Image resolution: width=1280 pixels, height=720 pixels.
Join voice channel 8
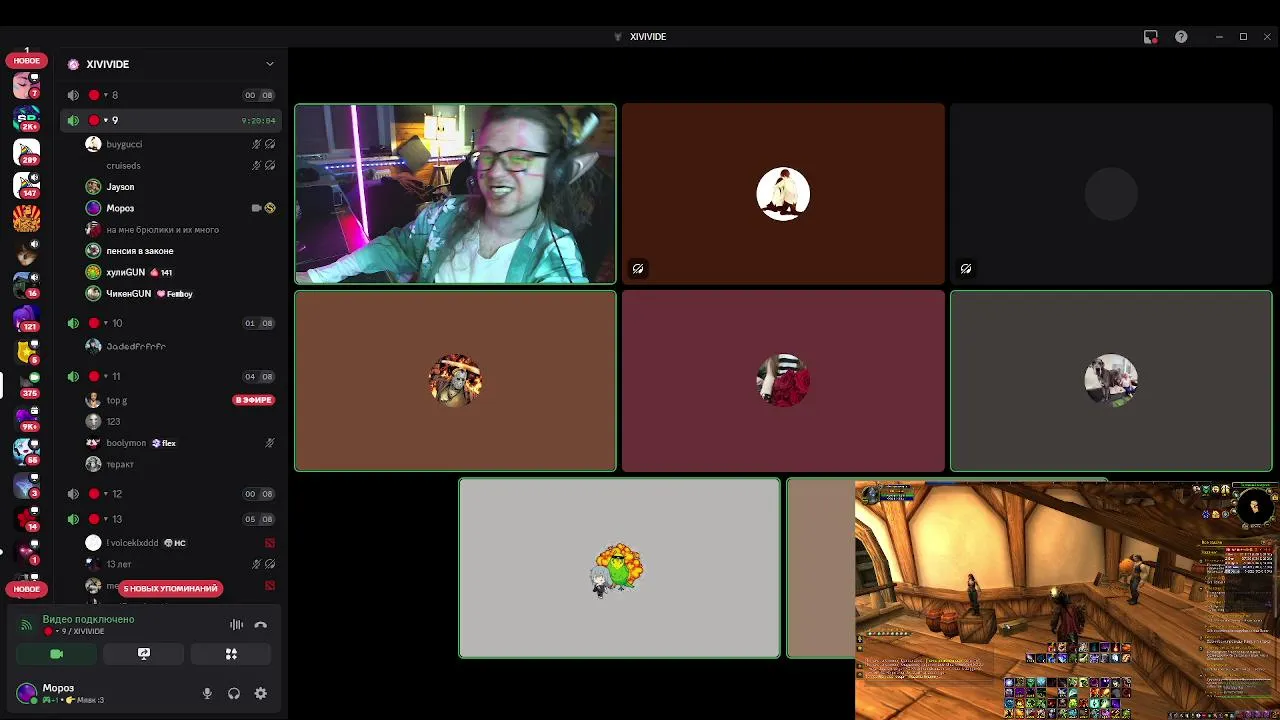[x=170, y=95]
